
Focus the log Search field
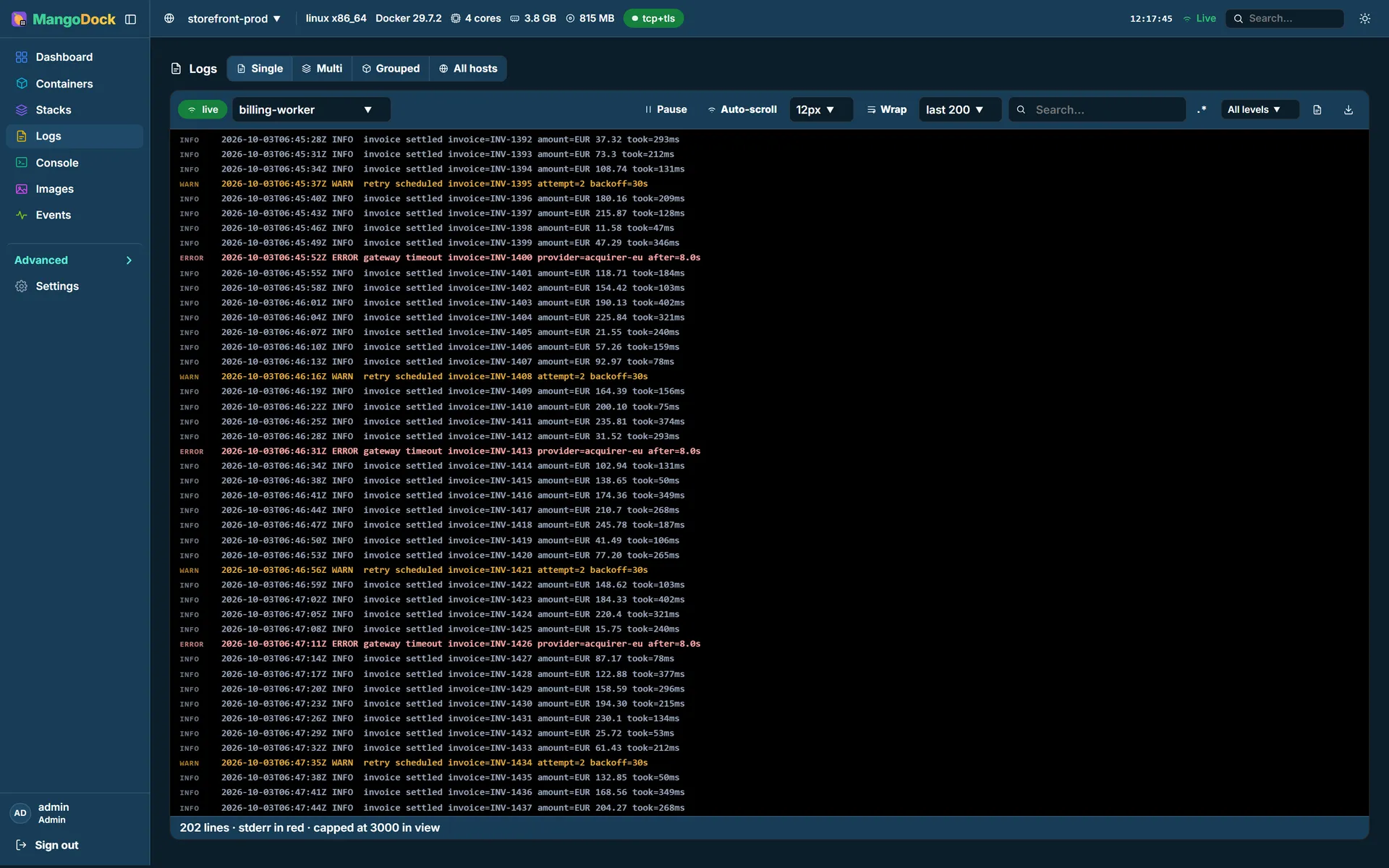click(x=1097, y=110)
